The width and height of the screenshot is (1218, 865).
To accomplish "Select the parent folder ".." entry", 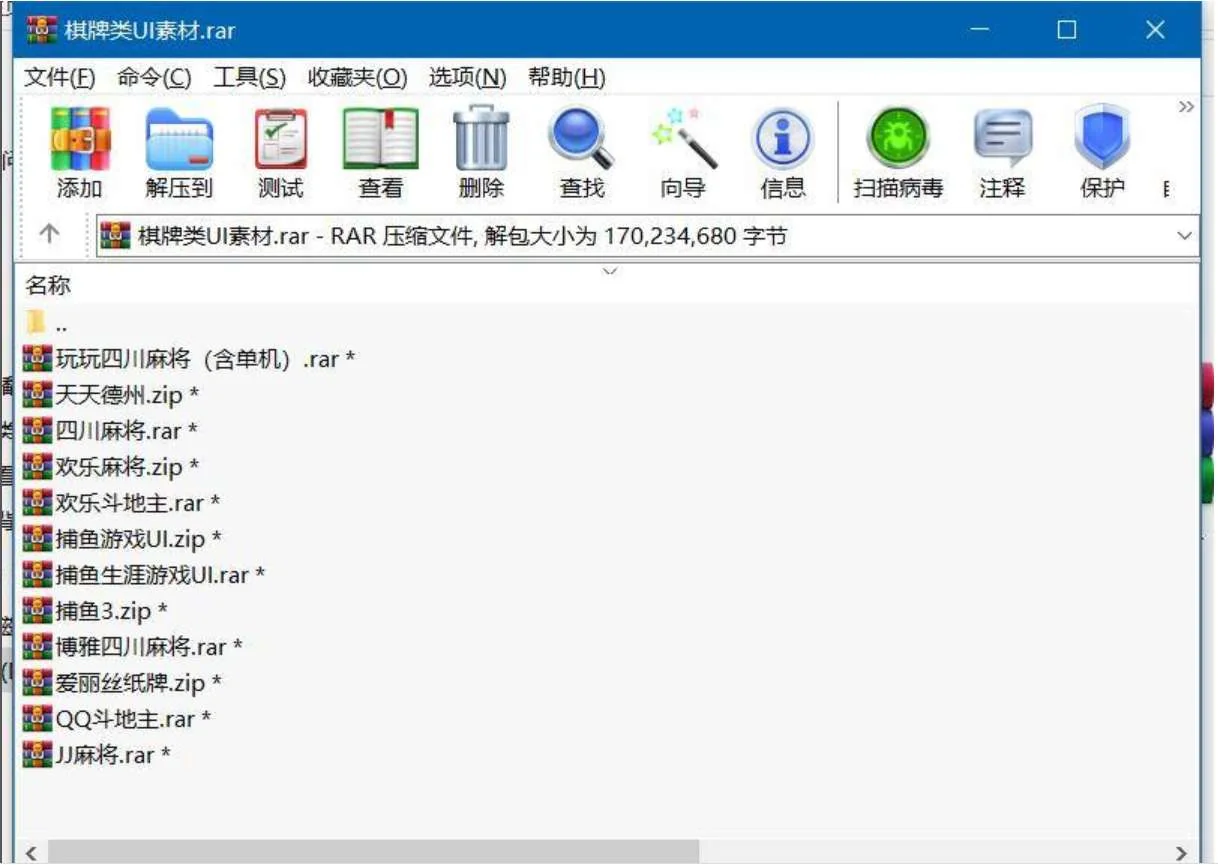I will (60, 325).
